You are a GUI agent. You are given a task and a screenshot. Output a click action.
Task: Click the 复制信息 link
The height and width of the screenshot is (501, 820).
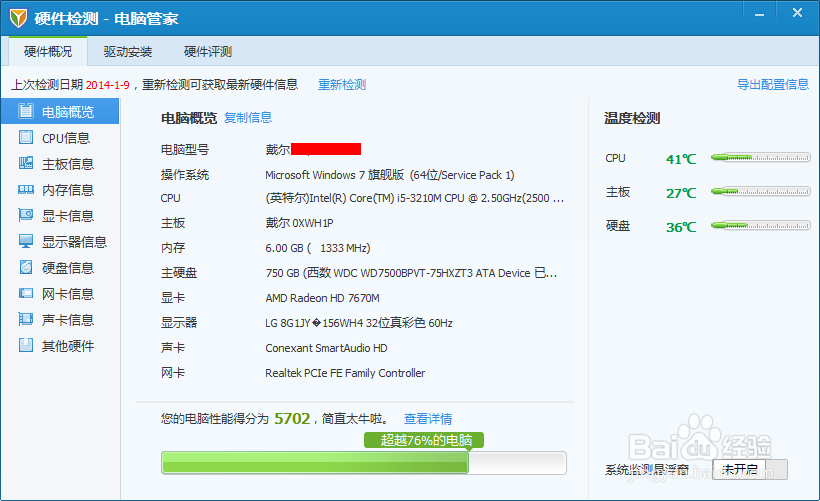248,118
